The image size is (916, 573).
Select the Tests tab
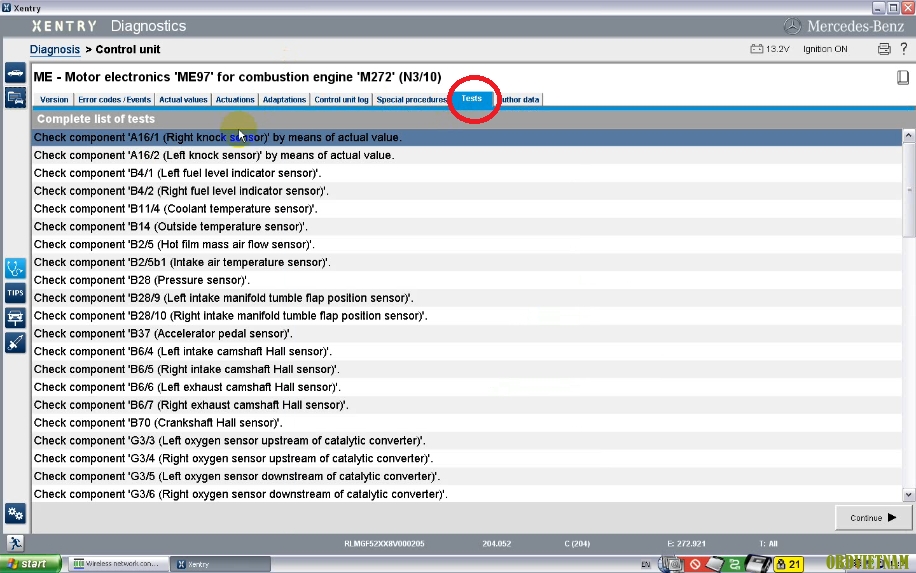(471, 99)
